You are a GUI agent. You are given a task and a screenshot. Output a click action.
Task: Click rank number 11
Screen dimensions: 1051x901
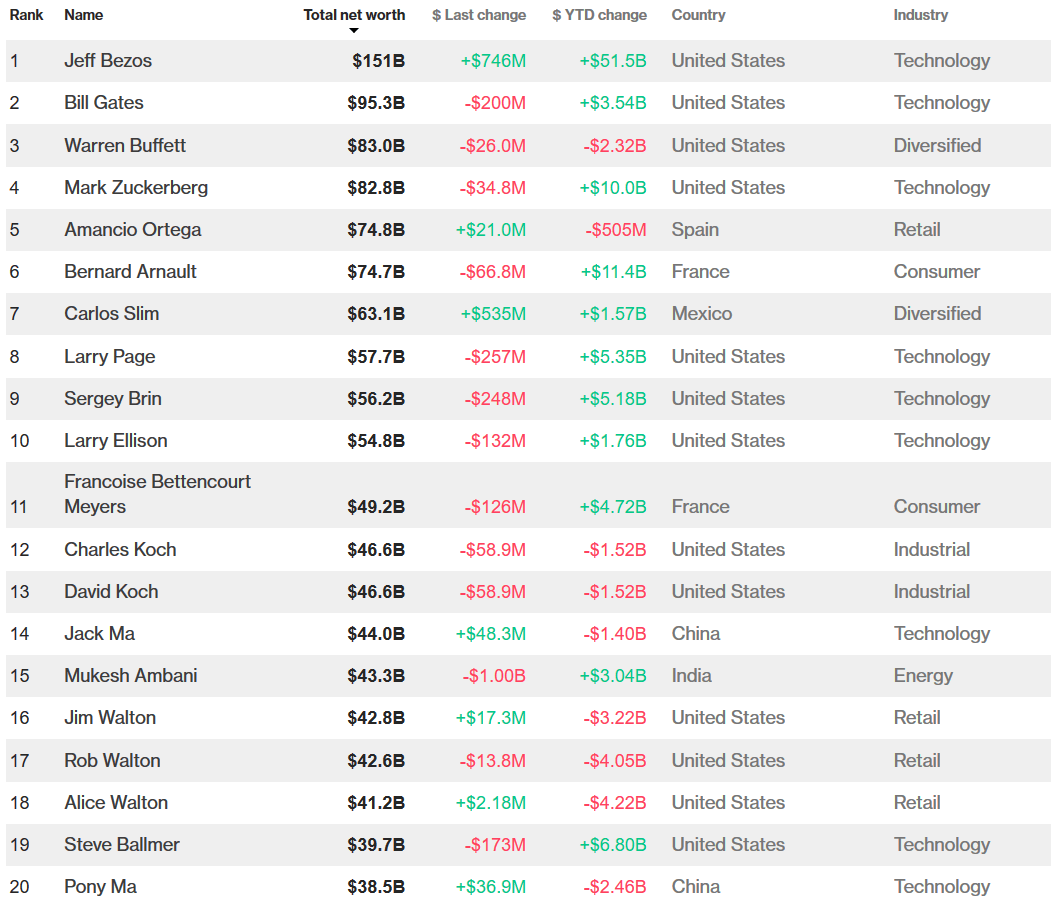[x=19, y=507]
